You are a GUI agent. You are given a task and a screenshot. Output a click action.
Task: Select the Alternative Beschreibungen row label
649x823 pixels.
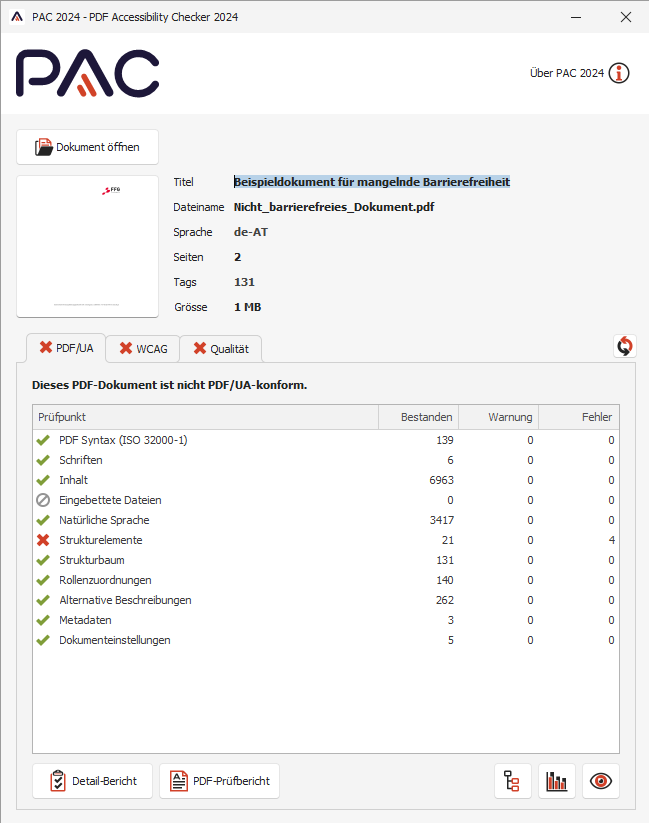point(125,600)
